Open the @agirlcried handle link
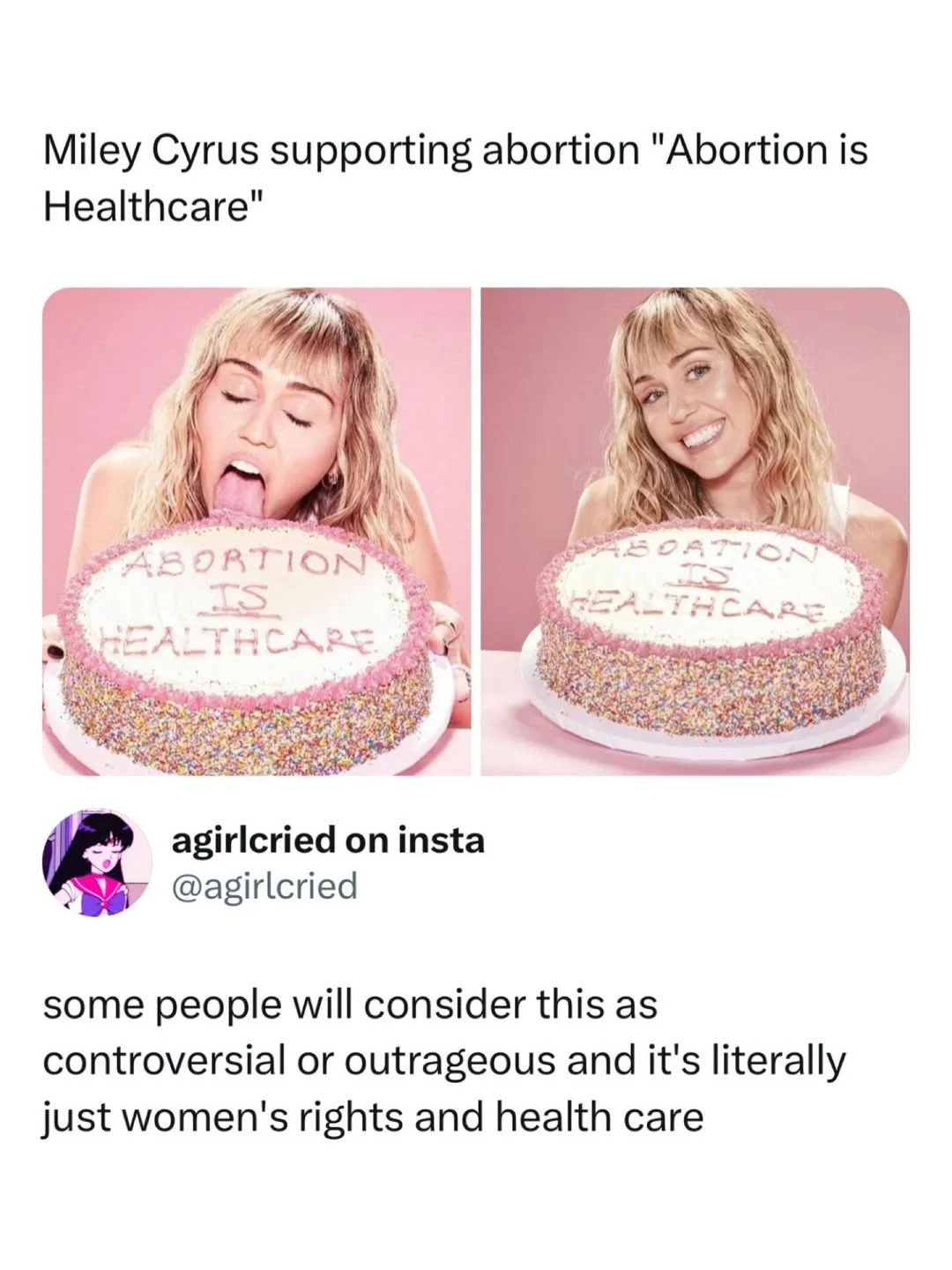This screenshot has width=952, height=1270. tap(264, 885)
